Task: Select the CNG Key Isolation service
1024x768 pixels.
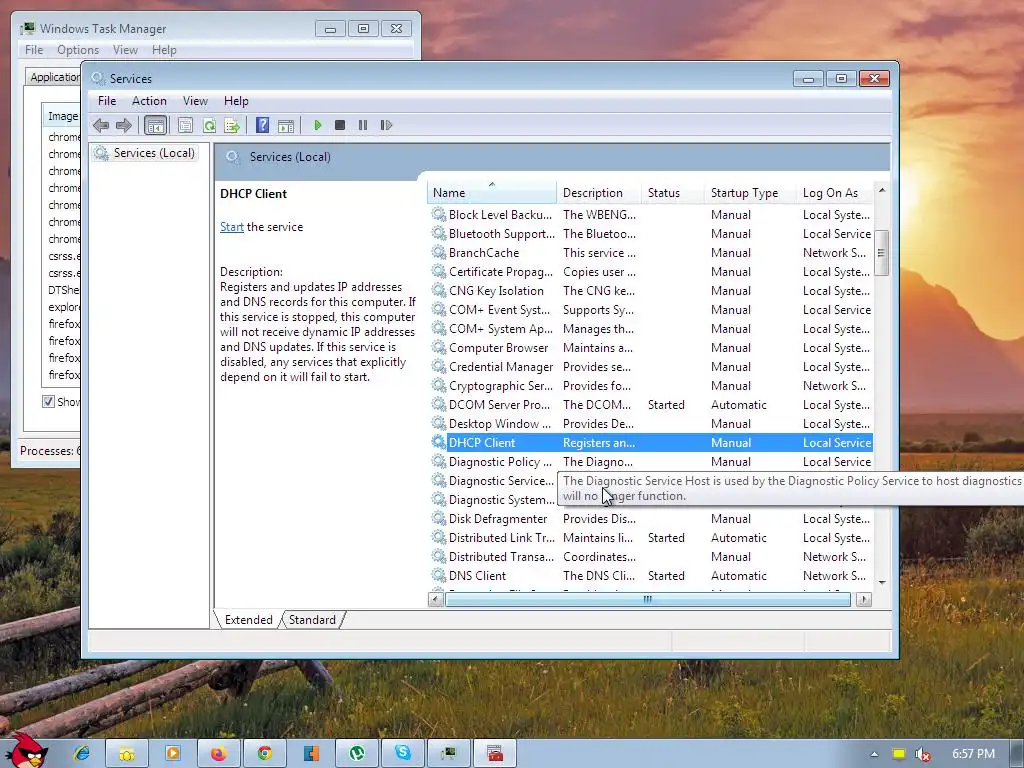Action: click(651, 291)
